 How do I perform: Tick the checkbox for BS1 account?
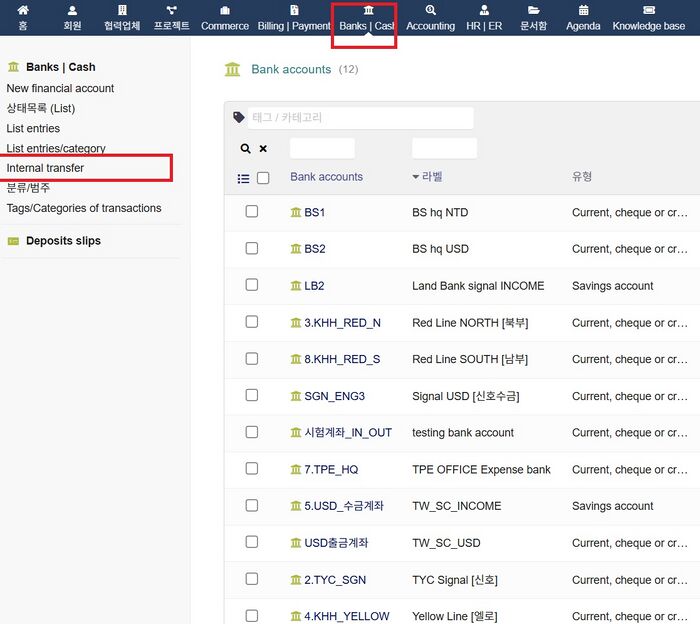click(x=252, y=212)
